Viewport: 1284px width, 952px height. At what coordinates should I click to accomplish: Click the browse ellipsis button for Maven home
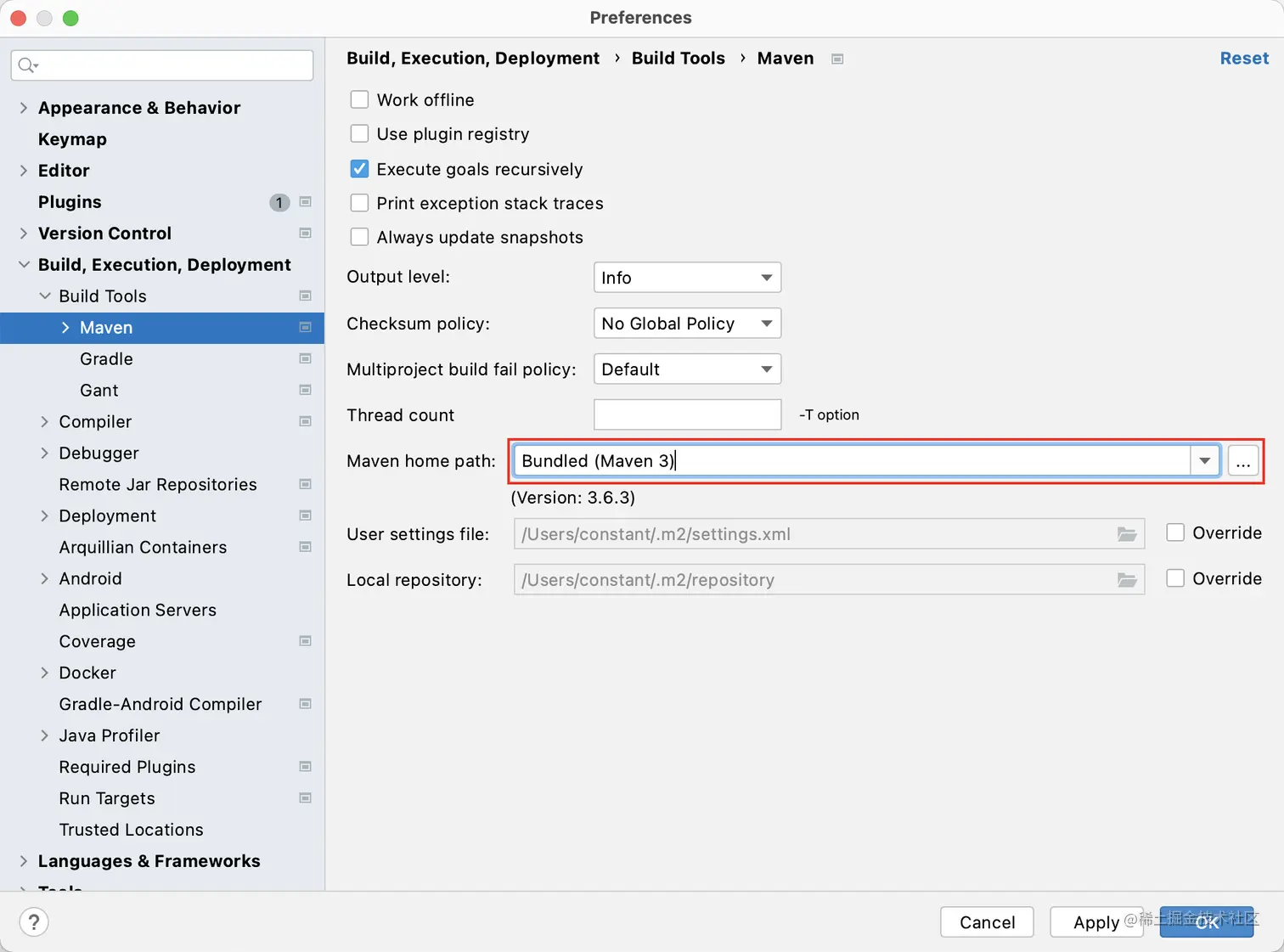tap(1243, 461)
